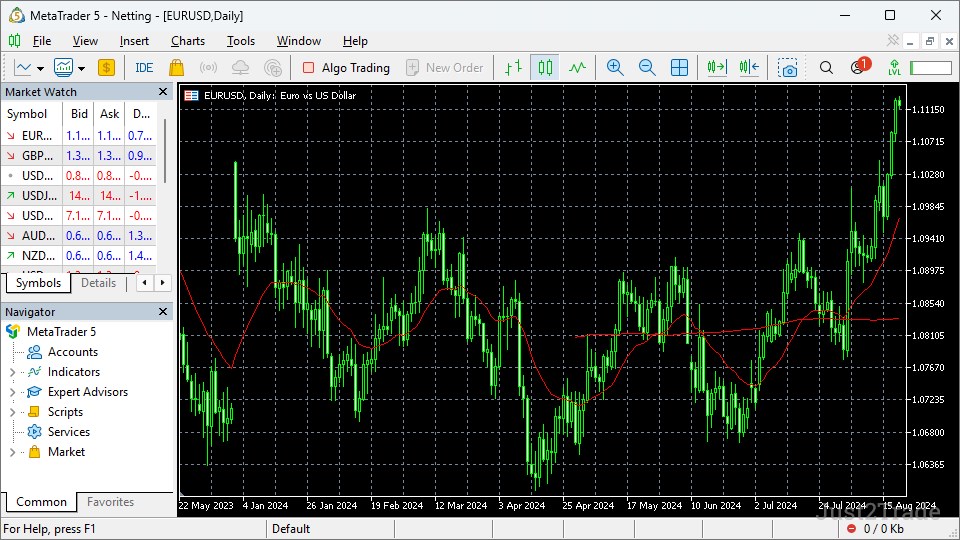Open the Market shopping bag icon

click(176, 67)
